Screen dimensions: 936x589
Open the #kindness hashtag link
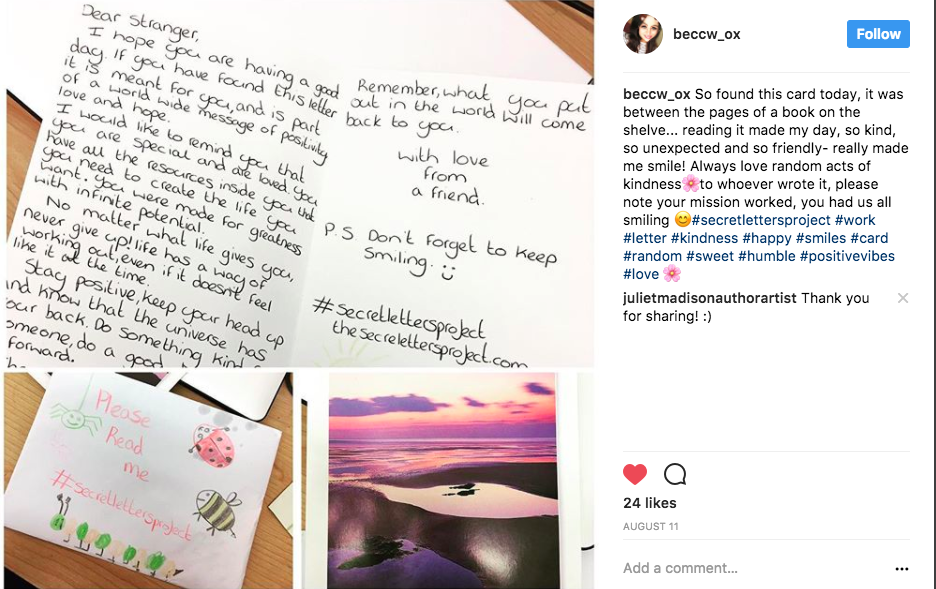[704, 238]
